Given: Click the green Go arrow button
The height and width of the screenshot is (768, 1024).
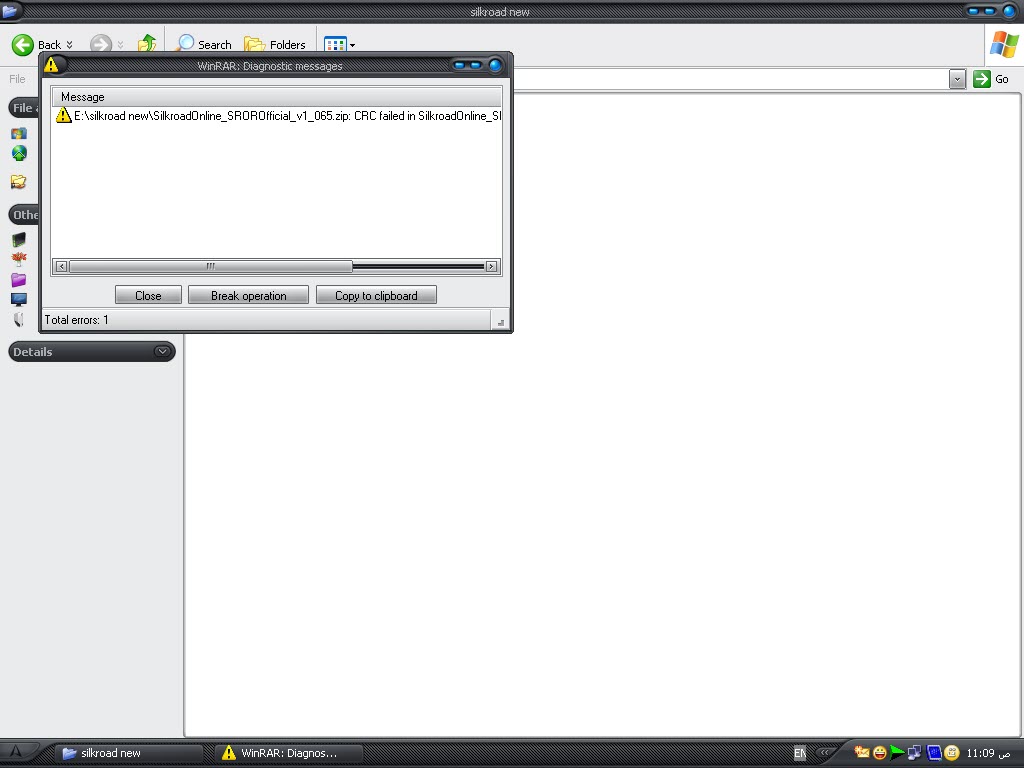Looking at the screenshot, I should tap(982, 79).
